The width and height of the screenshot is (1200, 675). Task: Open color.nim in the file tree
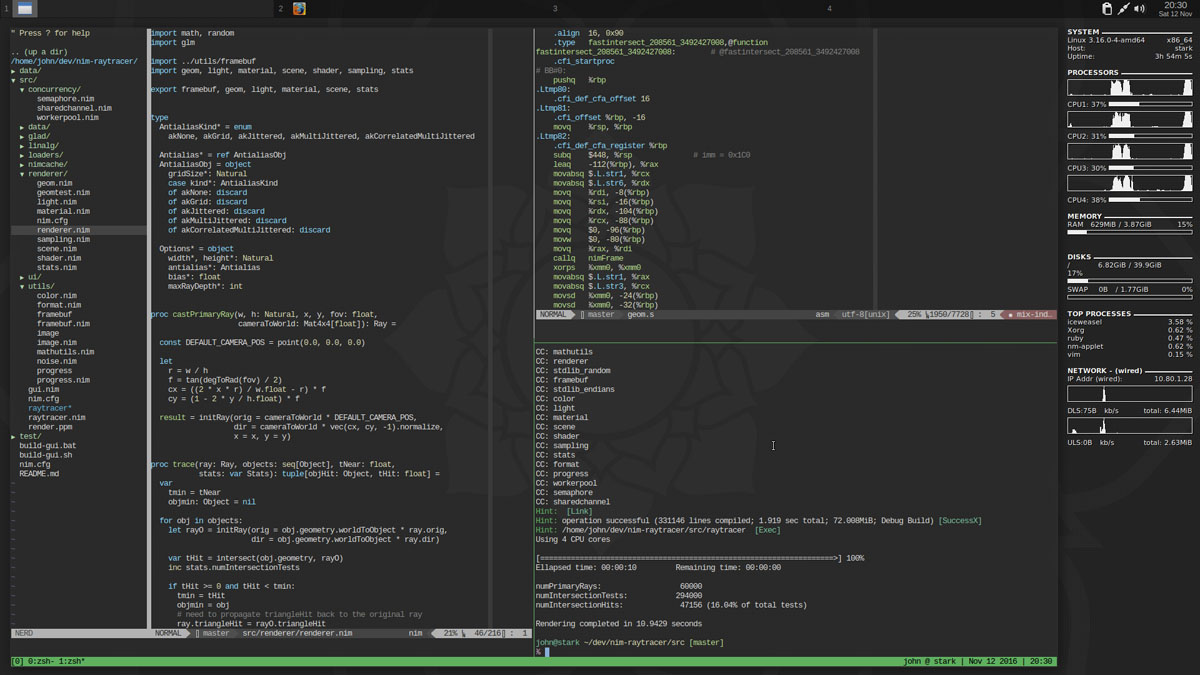56,296
